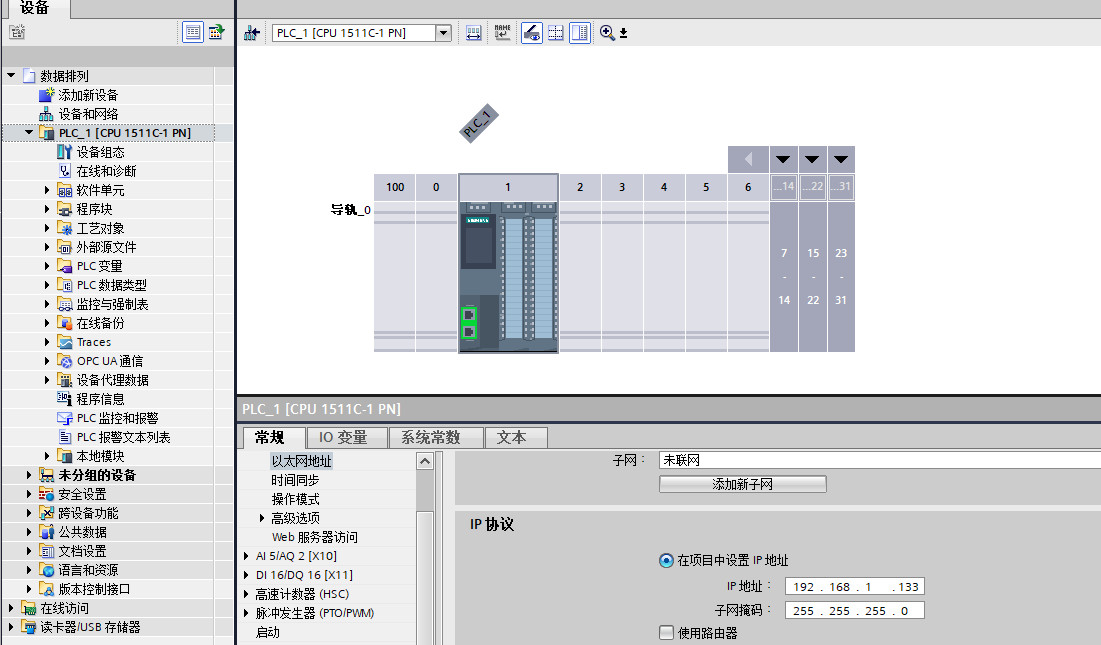Select 操作模式 in properties navigation
Viewport: 1101px width, 645px height.
point(295,499)
